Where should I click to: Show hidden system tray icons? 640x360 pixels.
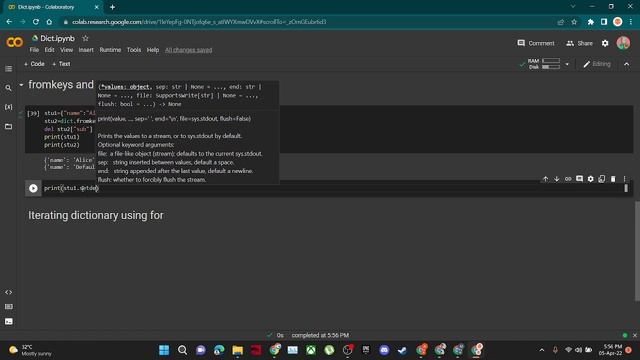(542, 350)
